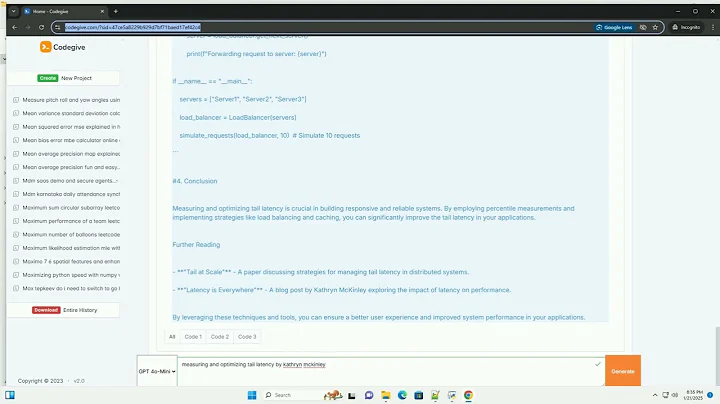Open Microsoft Store from taskbar

tap(419, 395)
